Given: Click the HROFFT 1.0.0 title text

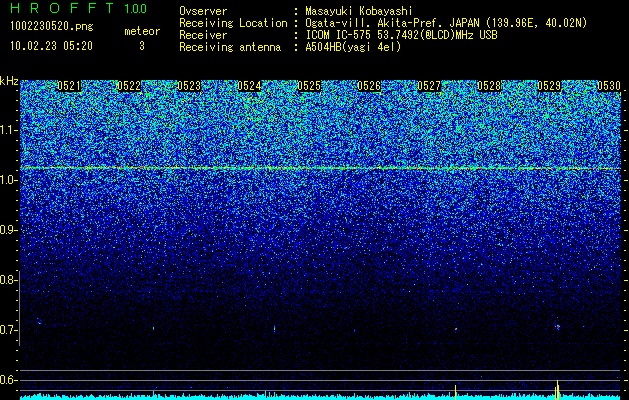Looking at the screenshot, I should coord(78,8).
